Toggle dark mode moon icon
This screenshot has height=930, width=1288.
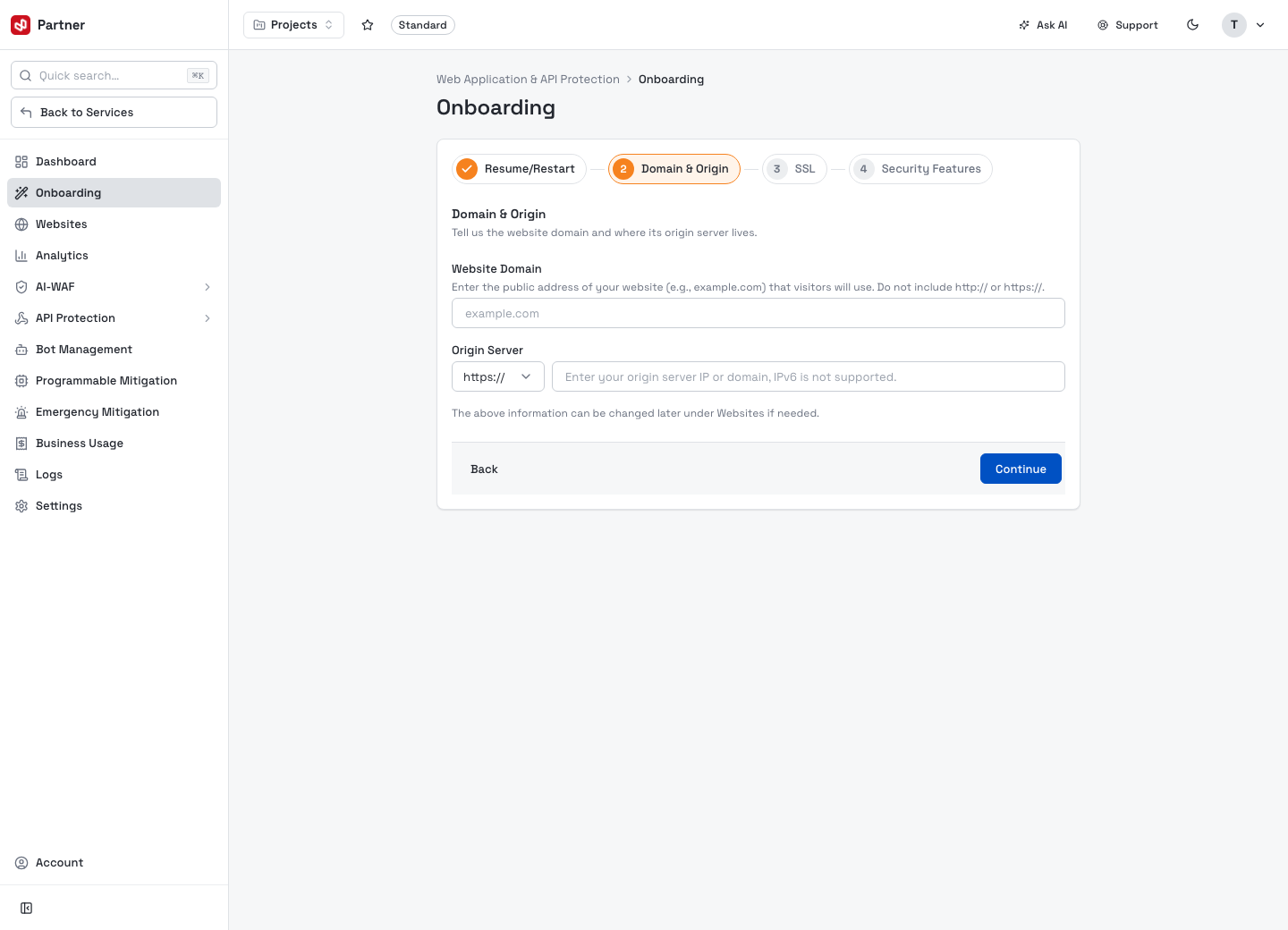pyautogui.click(x=1192, y=25)
